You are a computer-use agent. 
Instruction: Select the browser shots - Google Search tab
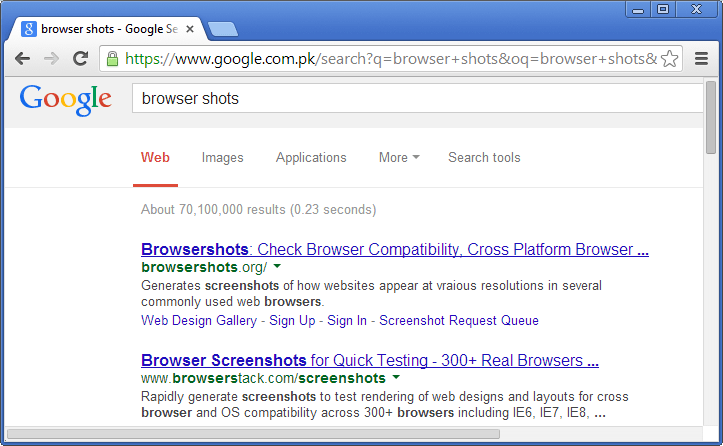pos(109,29)
